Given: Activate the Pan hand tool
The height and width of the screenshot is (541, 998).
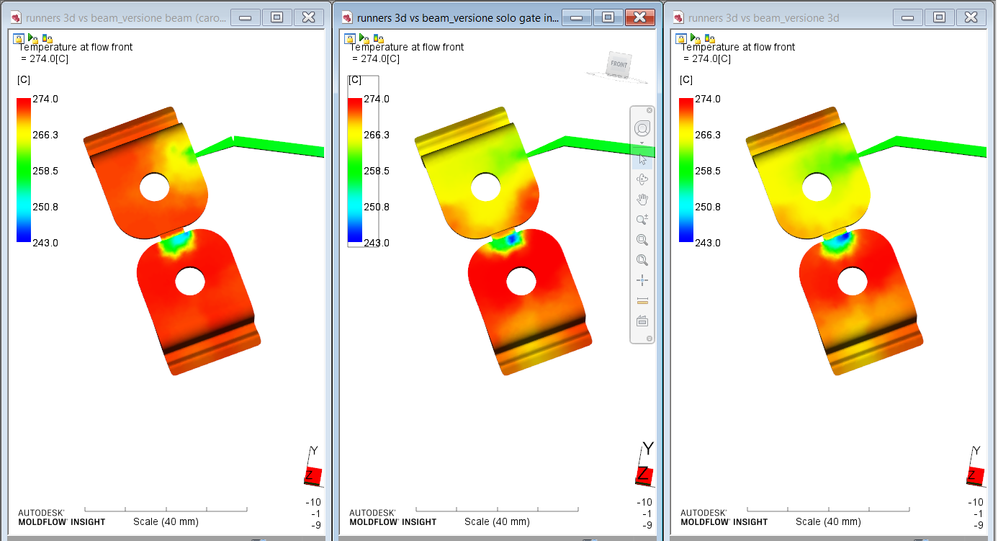Looking at the screenshot, I should tap(642, 199).
